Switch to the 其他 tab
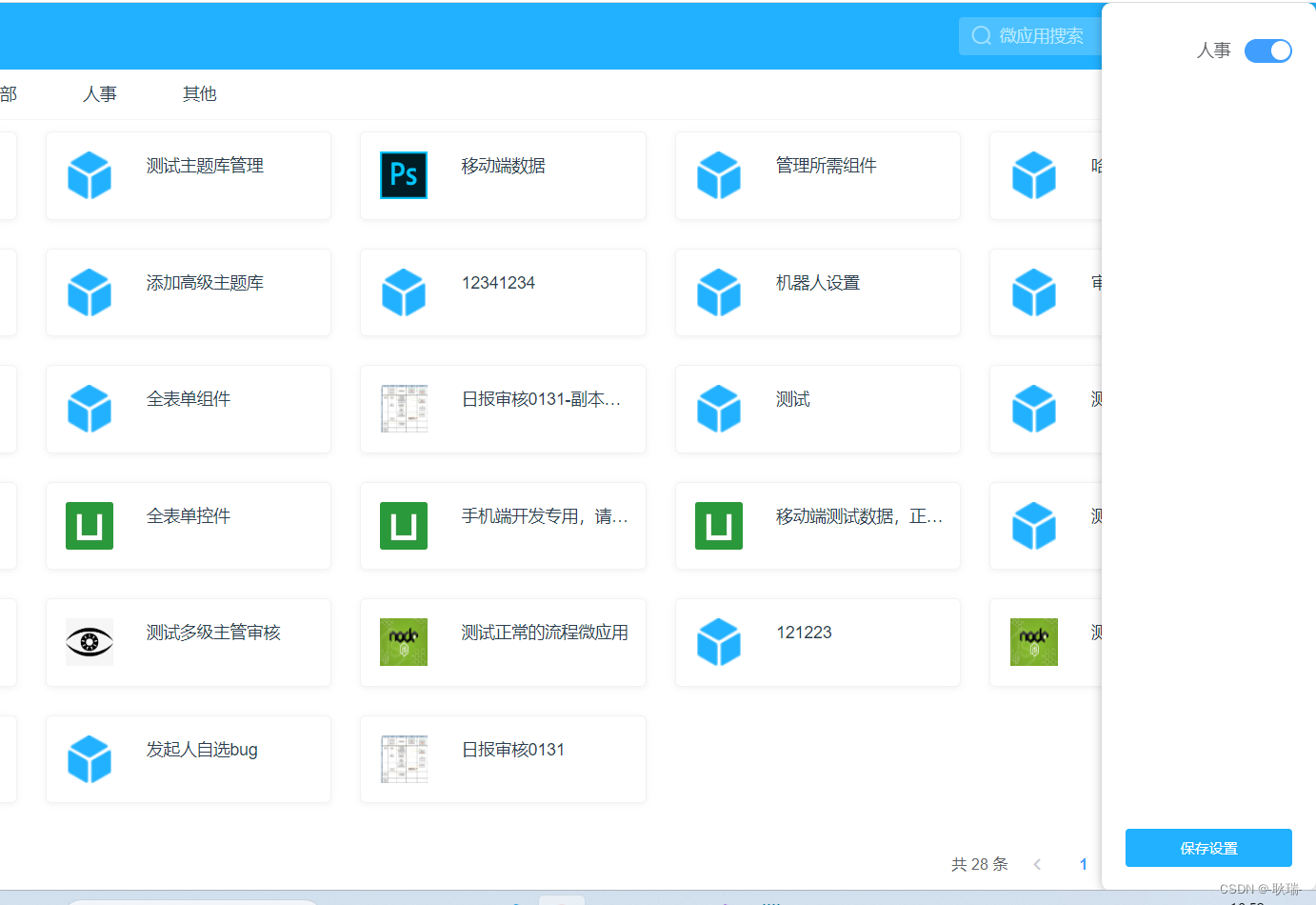Viewport: 1316px width, 905px height. [x=200, y=94]
